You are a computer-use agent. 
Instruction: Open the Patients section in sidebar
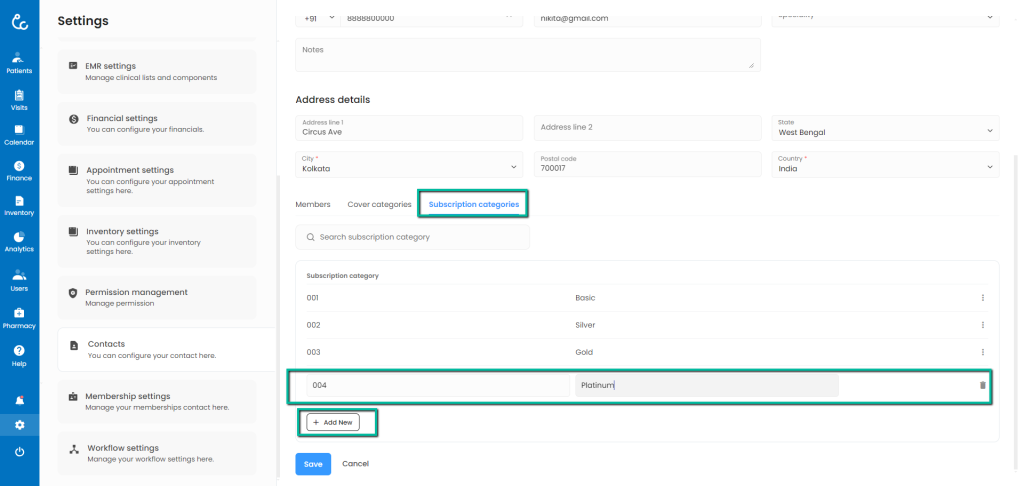pyautogui.click(x=19, y=62)
